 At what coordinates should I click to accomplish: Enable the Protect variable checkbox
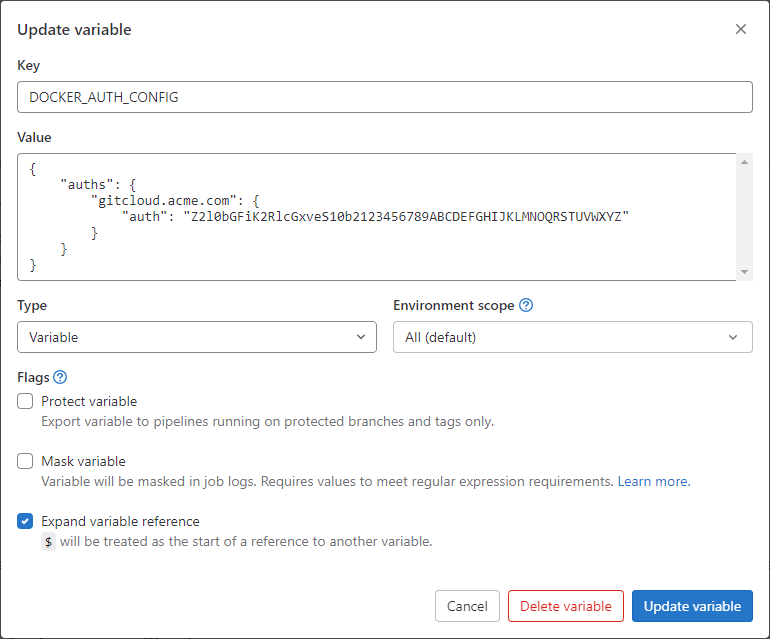[25, 401]
